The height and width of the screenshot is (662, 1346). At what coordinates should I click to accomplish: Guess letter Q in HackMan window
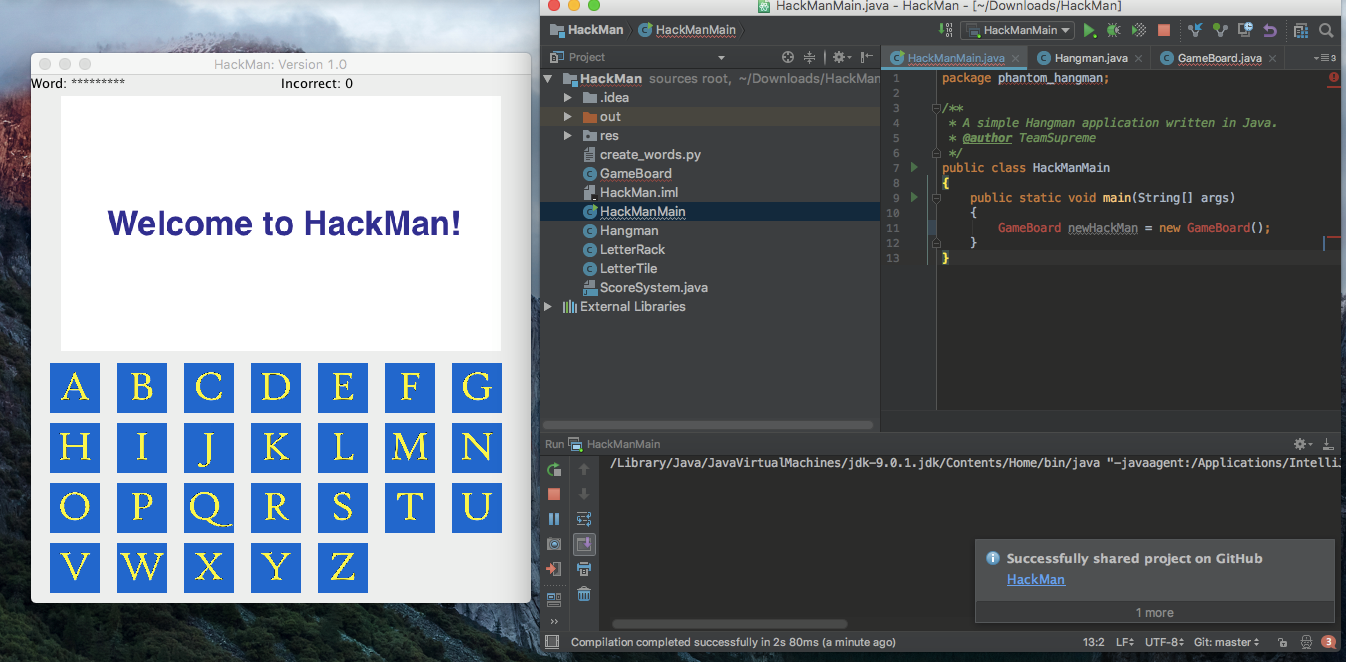click(x=209, y=508)
